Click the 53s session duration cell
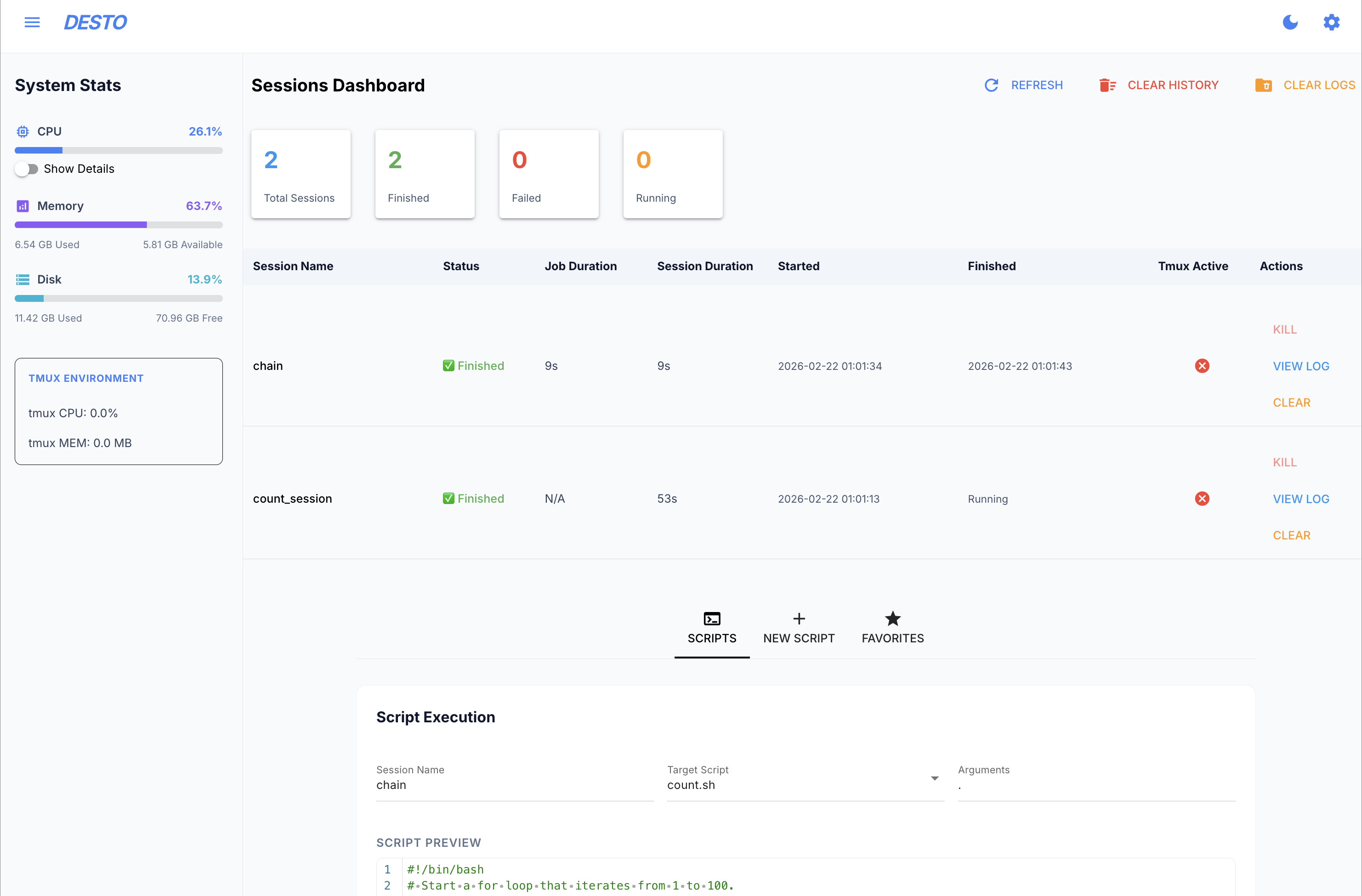1362x896 pixels. click(x=667, y=499)
